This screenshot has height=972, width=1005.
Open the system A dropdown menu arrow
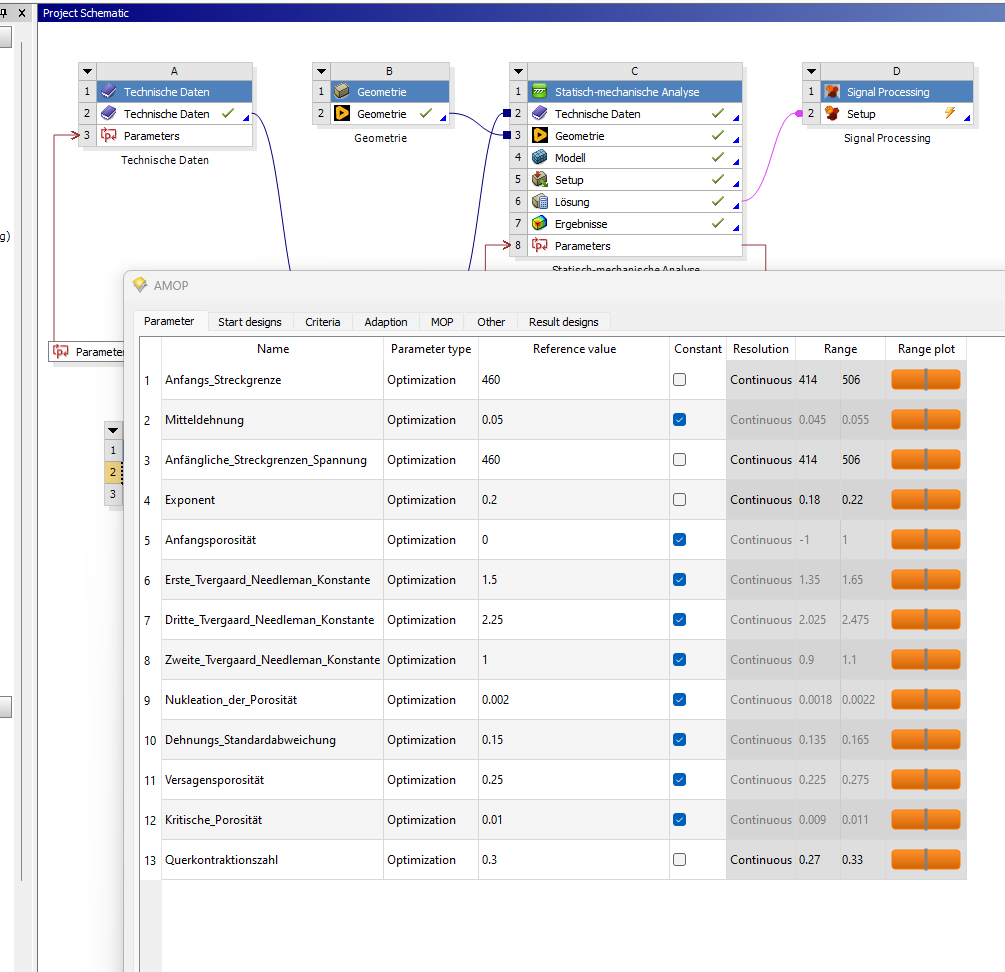[x=88, y=71]
